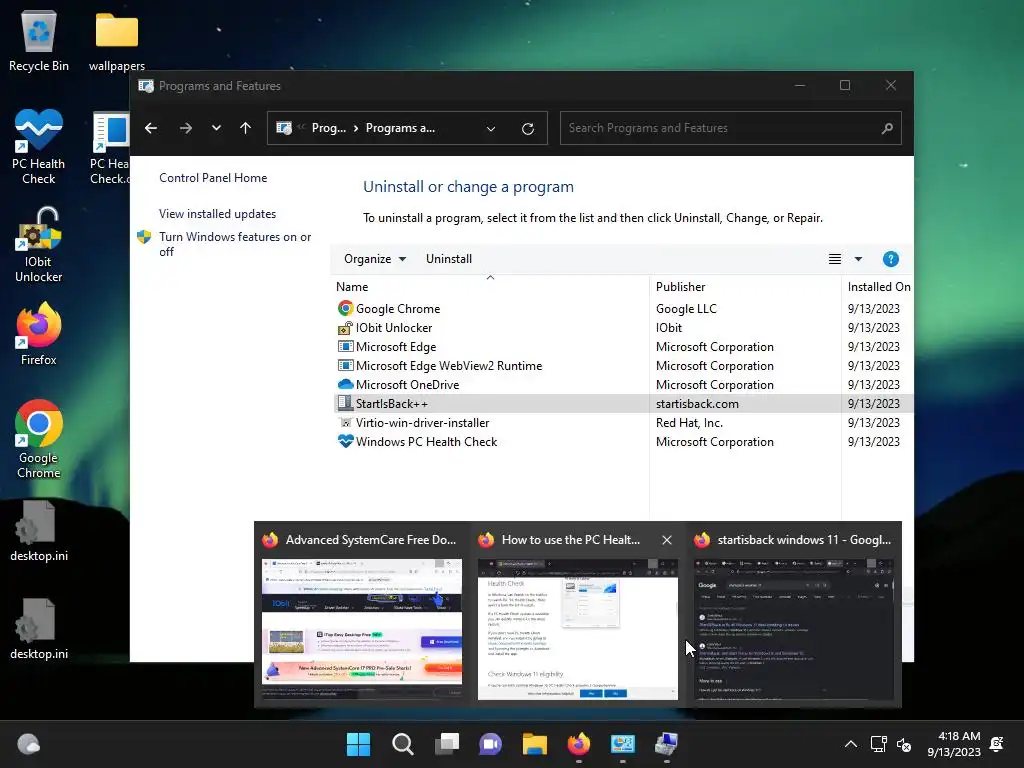Select the Google Chrome desktop shortcut
Screen dimensions: 1024x768
point(39,439)
